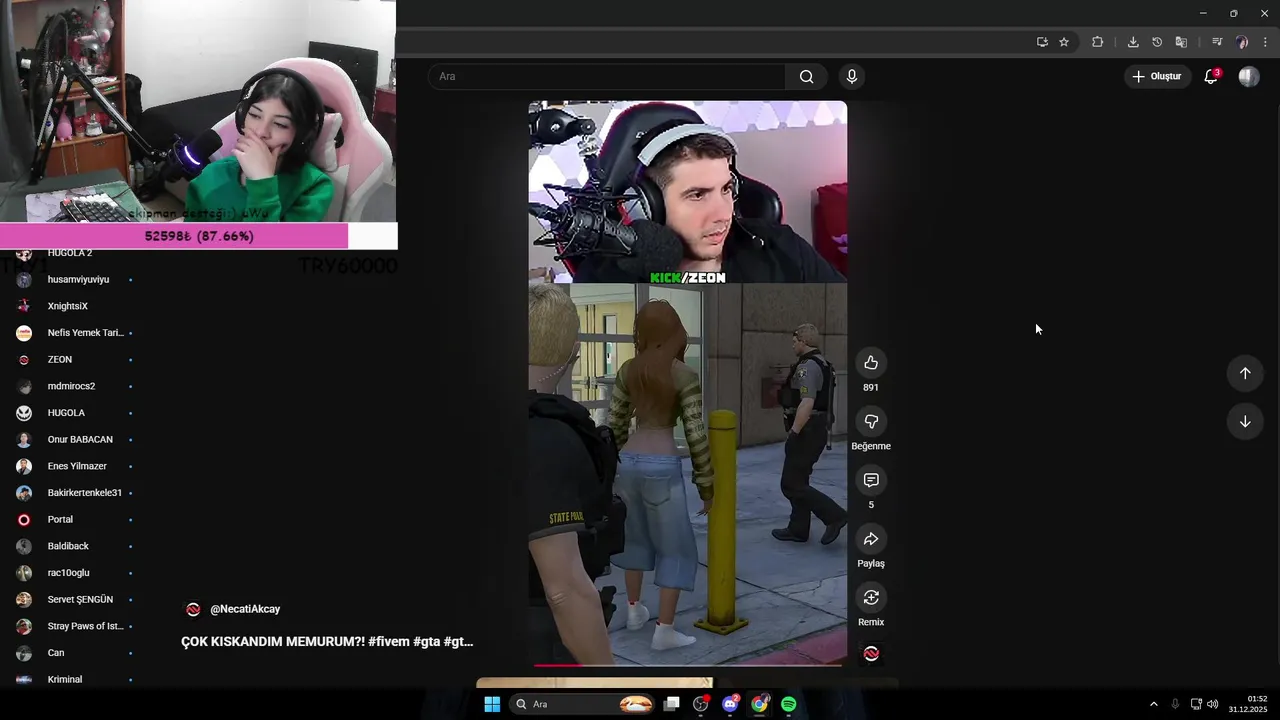Open Windows Start menu
The image size is (1280, 720).
(492, 704)
